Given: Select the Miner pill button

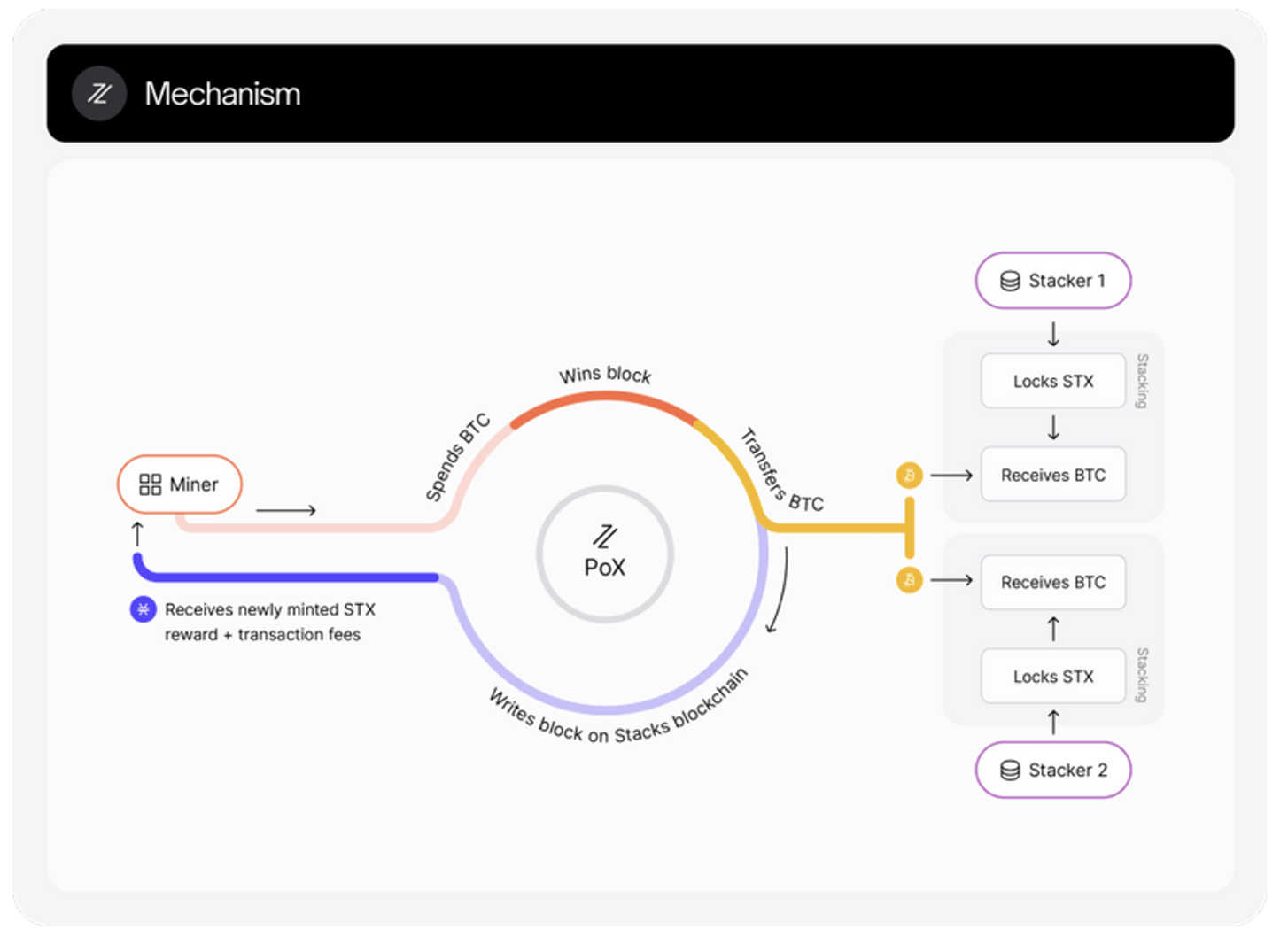Looking at the screenshot, I should (x=180, y=484).
